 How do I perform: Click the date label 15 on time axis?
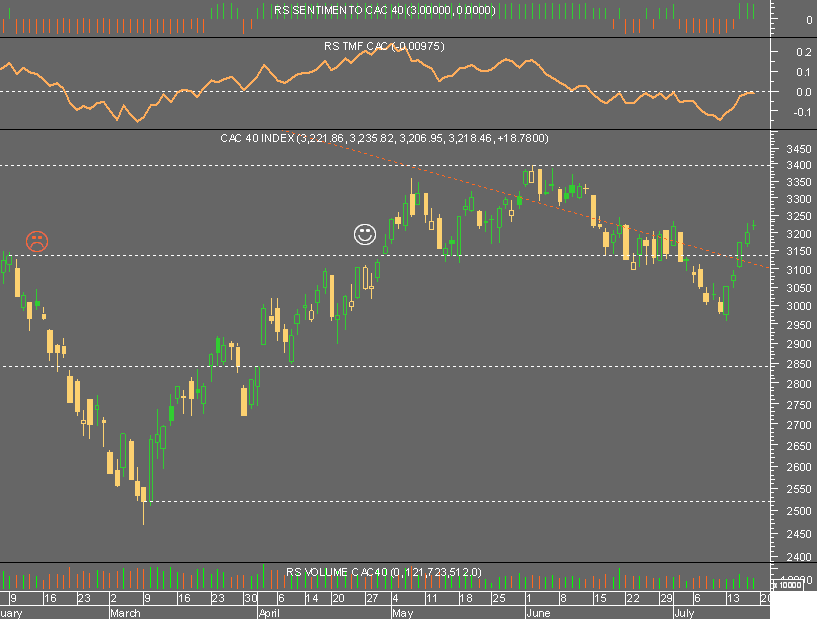[600, 598]
